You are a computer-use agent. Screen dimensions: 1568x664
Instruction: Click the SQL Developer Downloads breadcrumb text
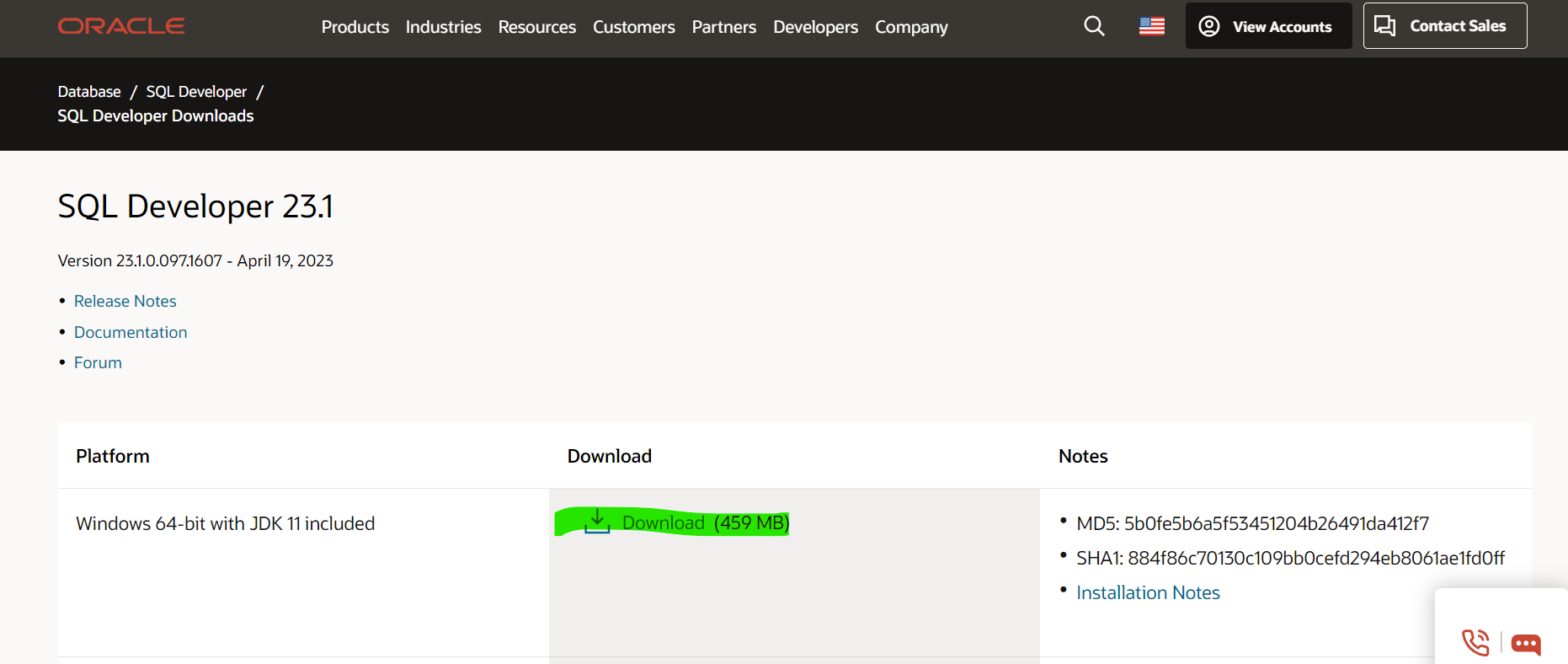(156, 115)
